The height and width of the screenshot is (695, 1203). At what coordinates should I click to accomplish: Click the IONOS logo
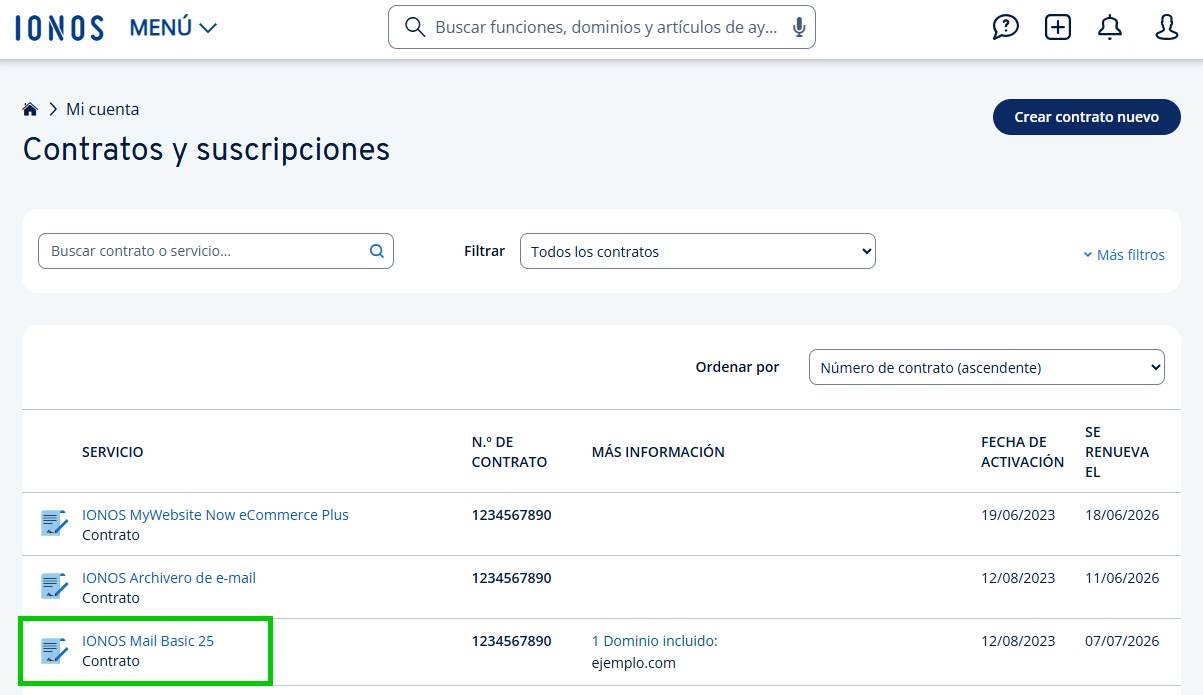click(x=60, y=27)
